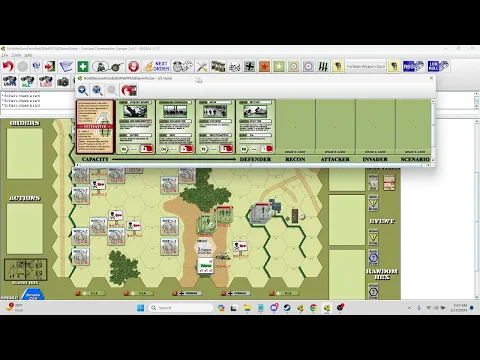Click the blue PRO dice roll icon
The height and width of the screenshot is (360, 480).
(413, 66)
